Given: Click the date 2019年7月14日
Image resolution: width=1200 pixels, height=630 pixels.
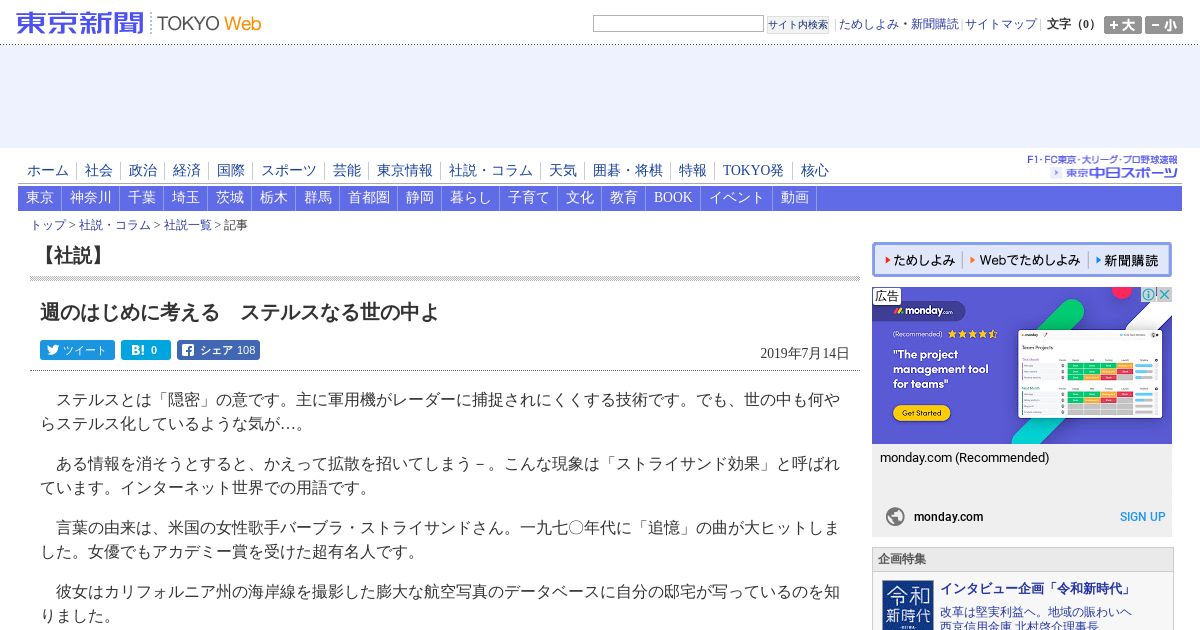Looking at the screenshot, I should pyautogui.click(x=805, y=353).
